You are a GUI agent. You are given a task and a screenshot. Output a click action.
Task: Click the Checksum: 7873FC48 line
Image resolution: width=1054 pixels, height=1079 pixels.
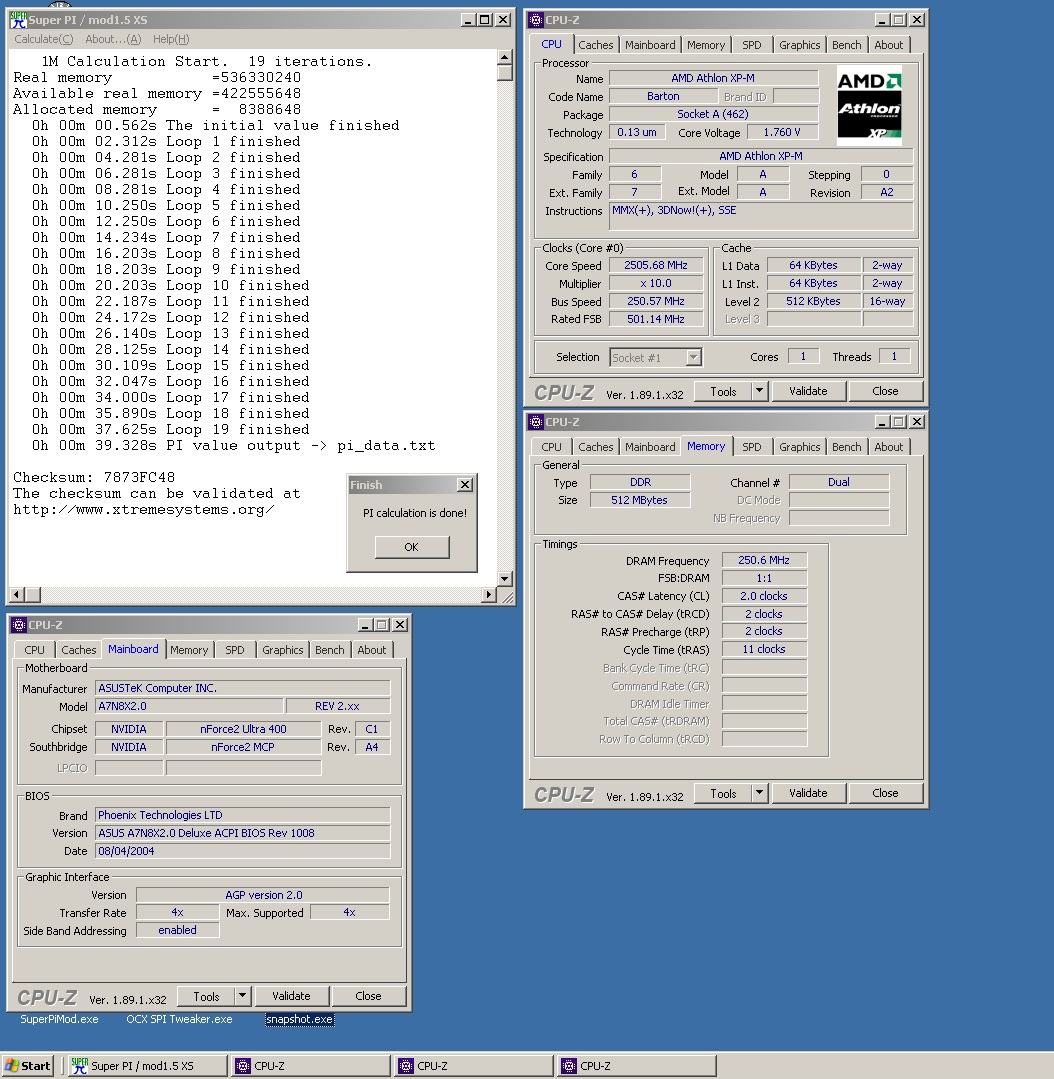point(94,478)
